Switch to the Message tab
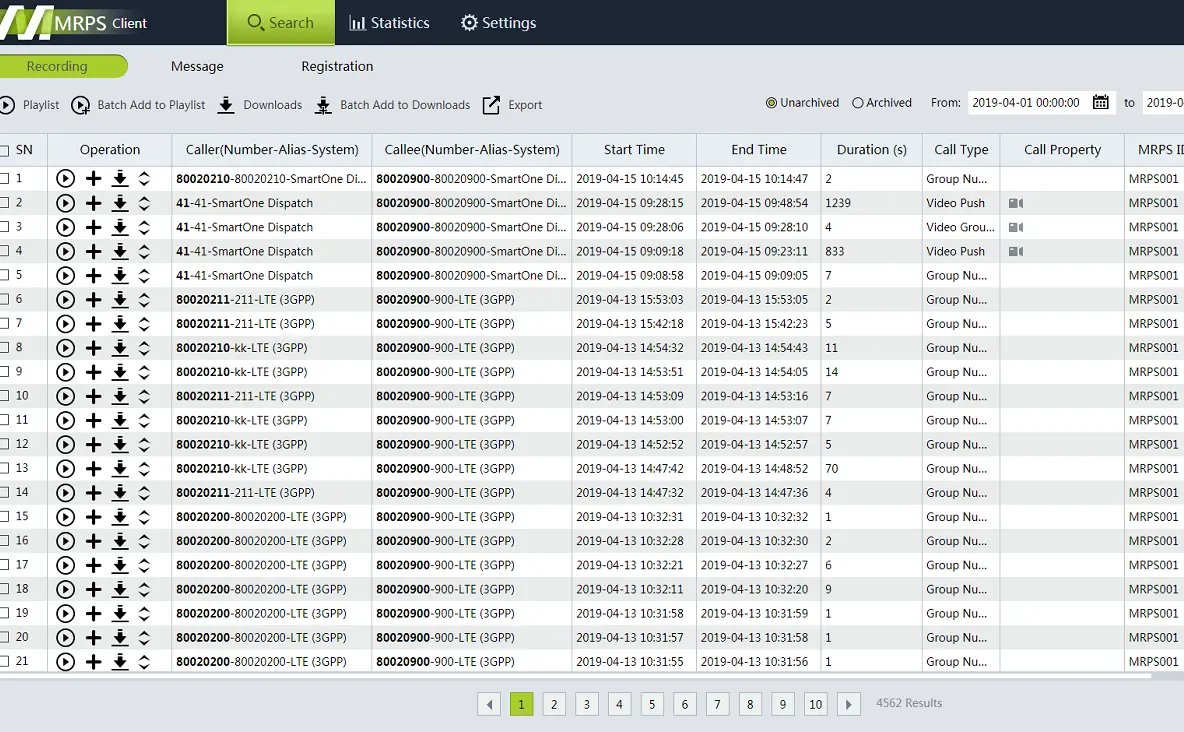This screenshot has height=732, width=1184. [x=196, y=66]
